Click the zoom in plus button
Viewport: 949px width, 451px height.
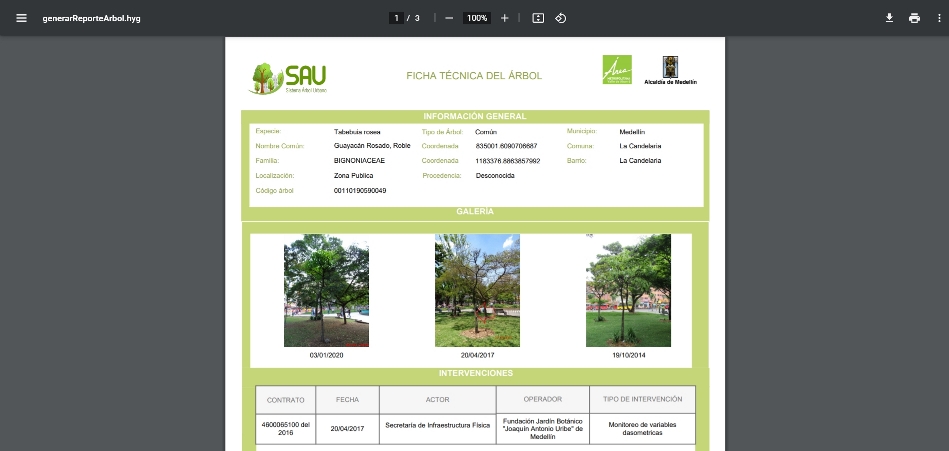[505, 18]
